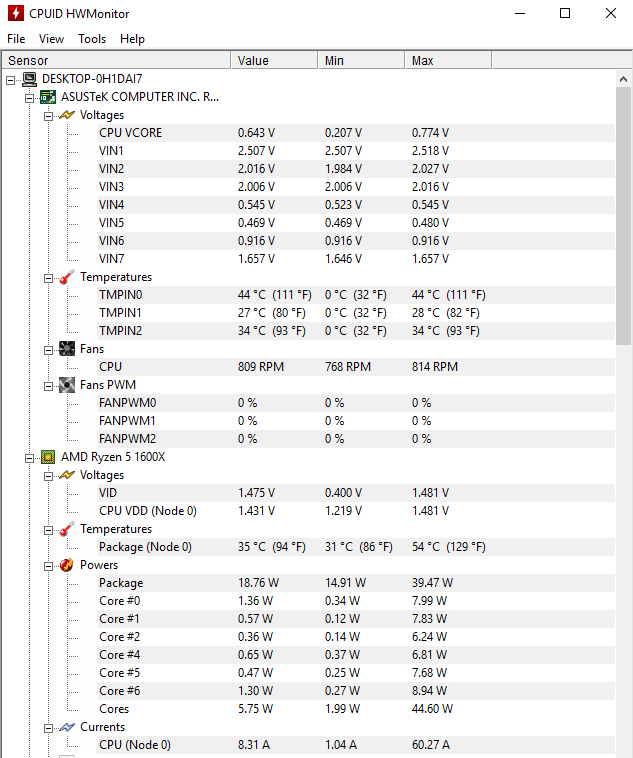Collapse the DESKTOP-0H1DAI7 root node

[11, 80]
